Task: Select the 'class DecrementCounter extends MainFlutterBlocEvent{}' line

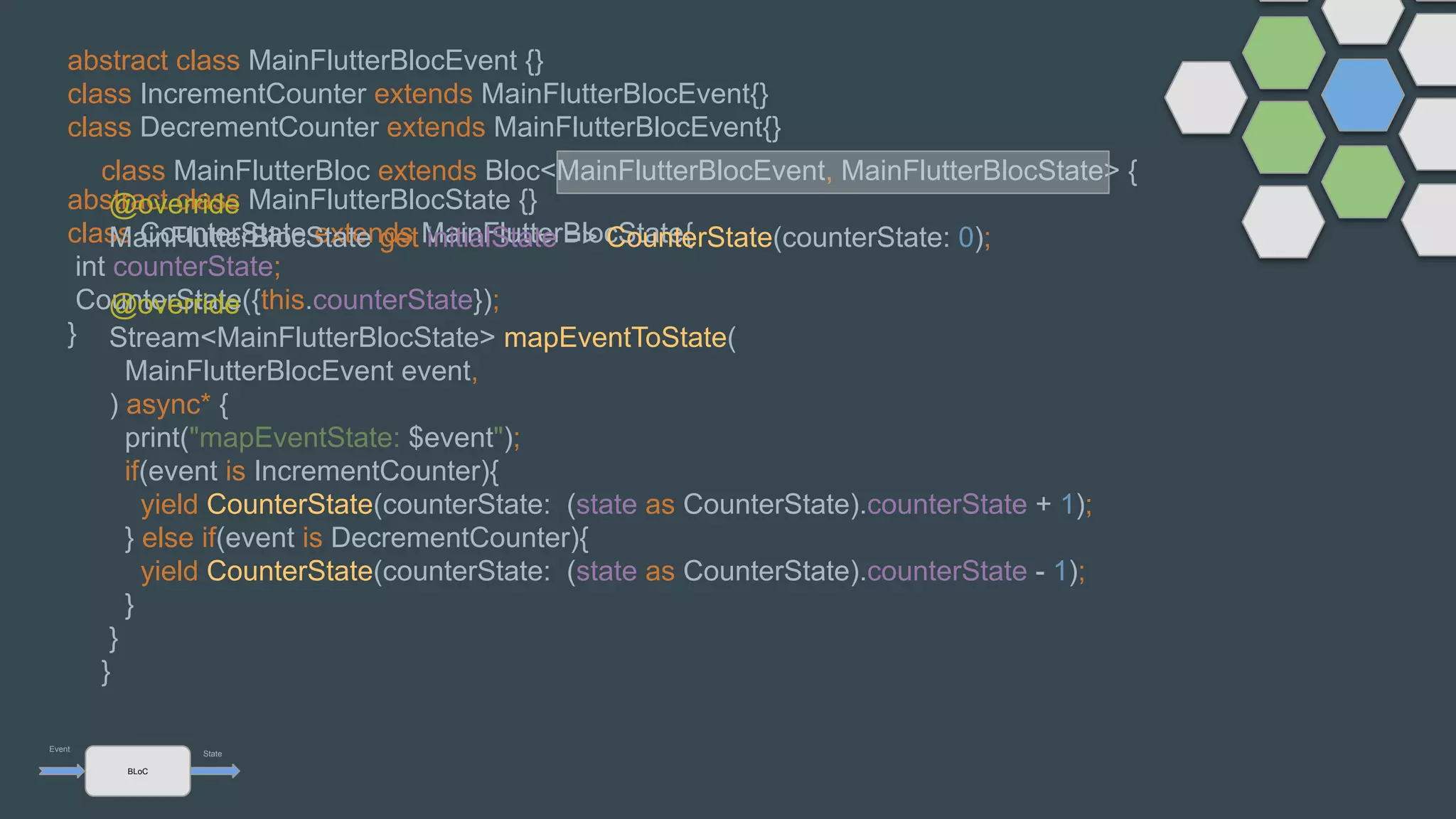Action: (424, 128)
